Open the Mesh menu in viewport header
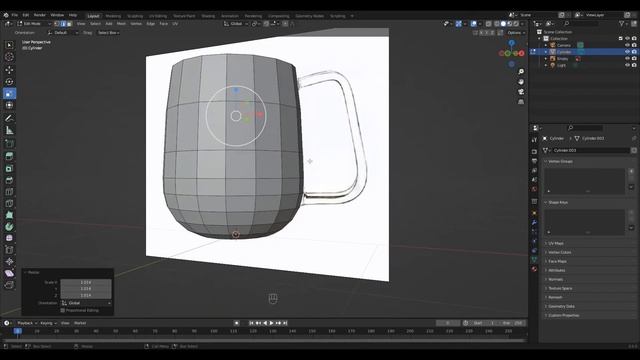Viewport: 640px width, 360px height. coord(121,24)
